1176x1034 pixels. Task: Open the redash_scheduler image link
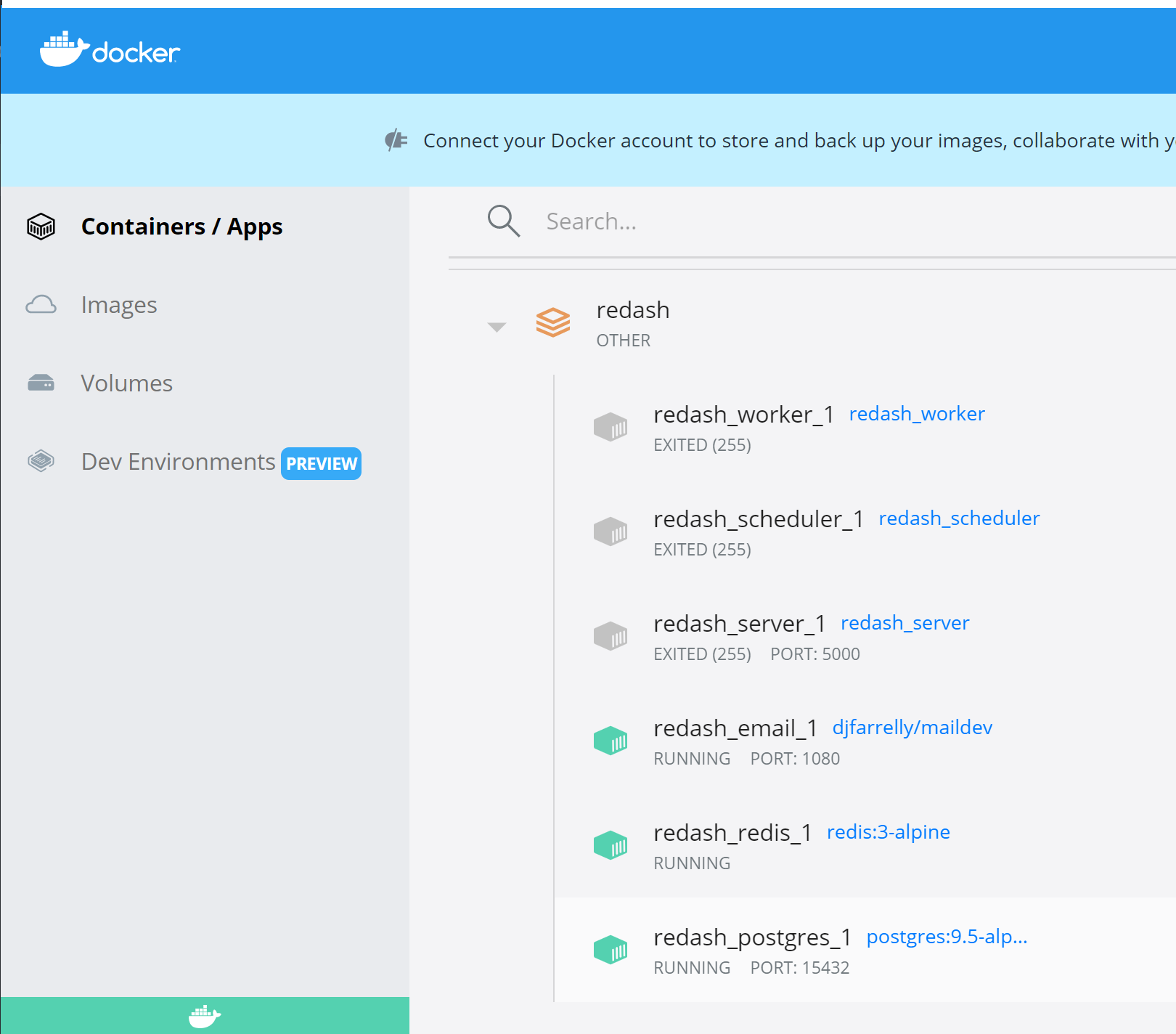point(959,518)
